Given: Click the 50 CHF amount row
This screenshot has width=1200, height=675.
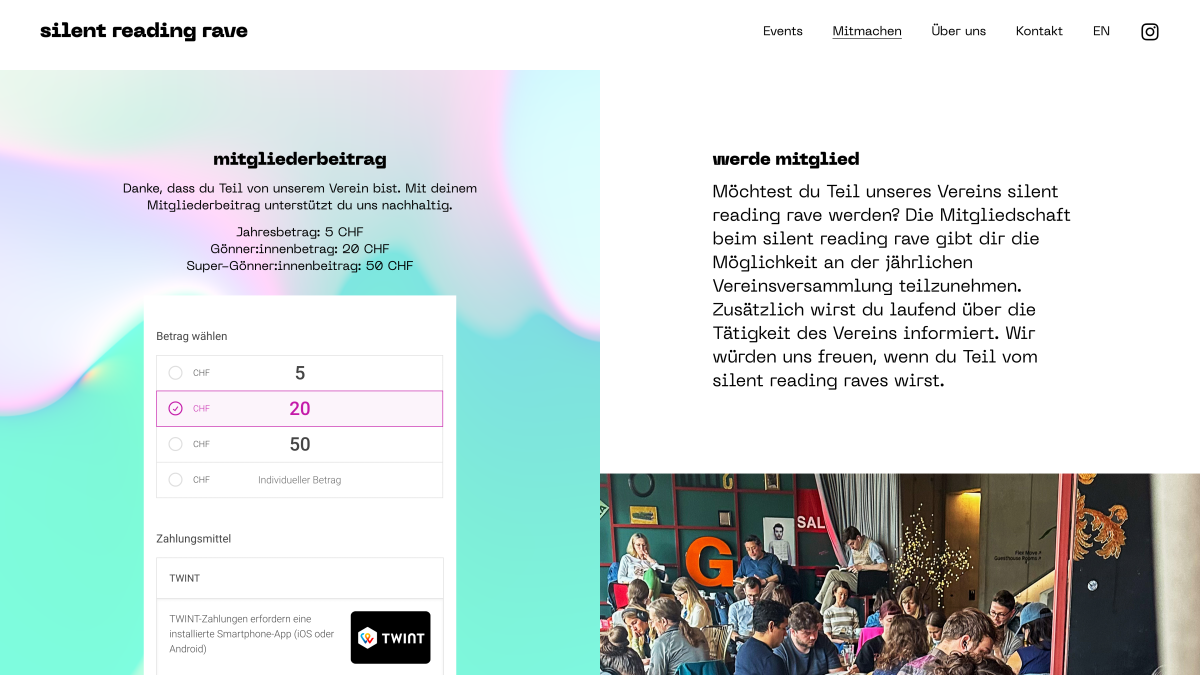Looking at the screenshot, I should point(300,444).
